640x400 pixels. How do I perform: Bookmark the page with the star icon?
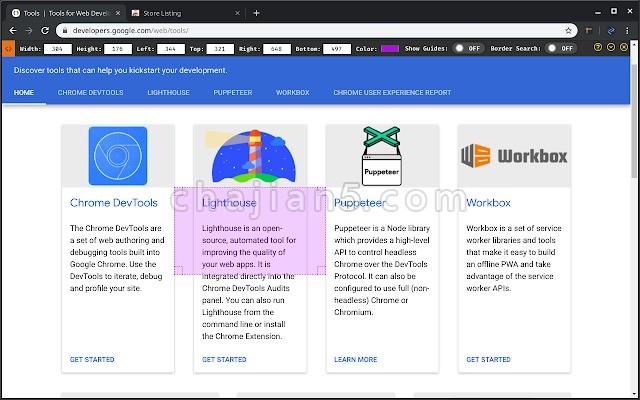(x=568, y=31)
